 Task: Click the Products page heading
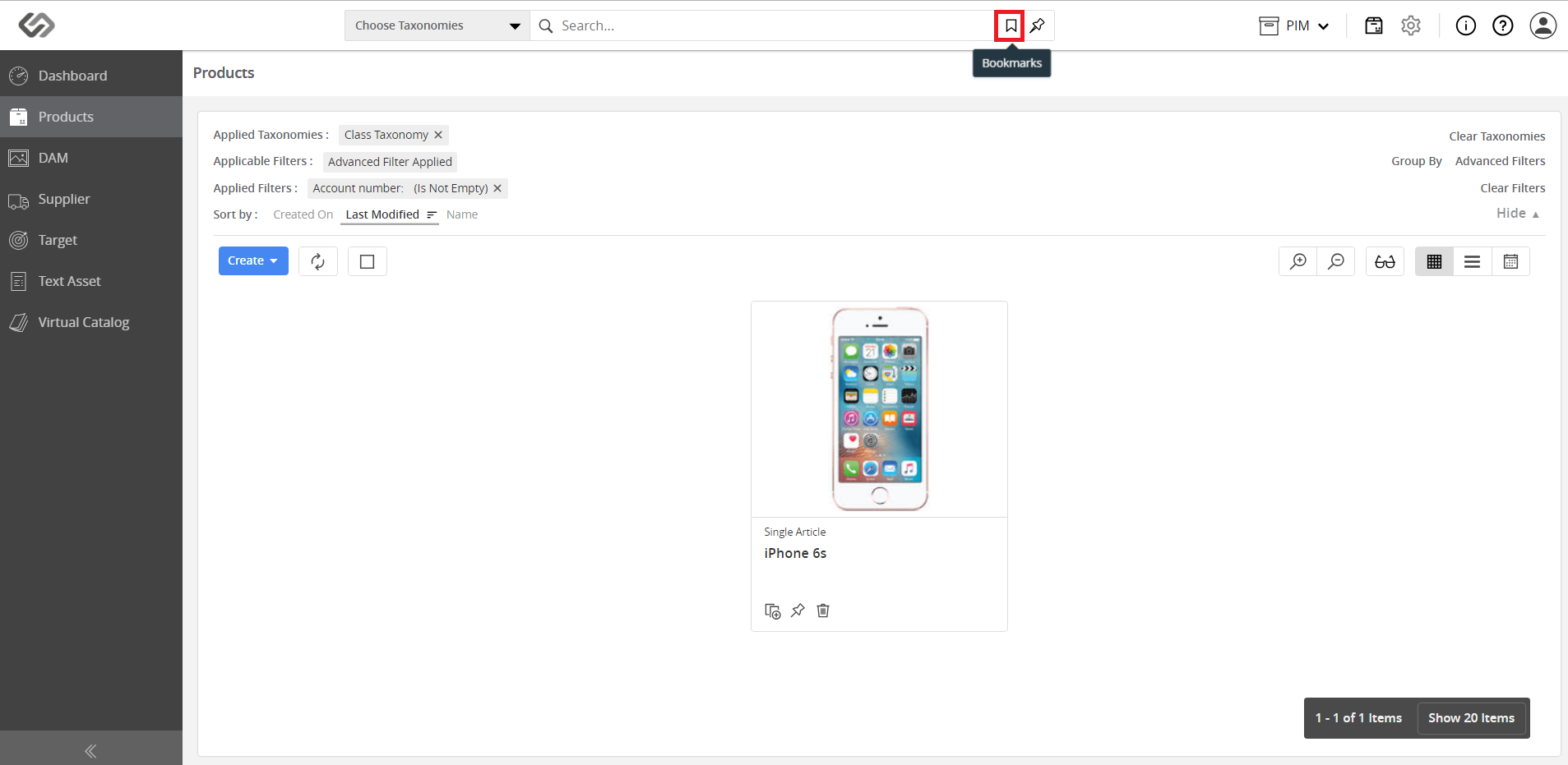224,73
